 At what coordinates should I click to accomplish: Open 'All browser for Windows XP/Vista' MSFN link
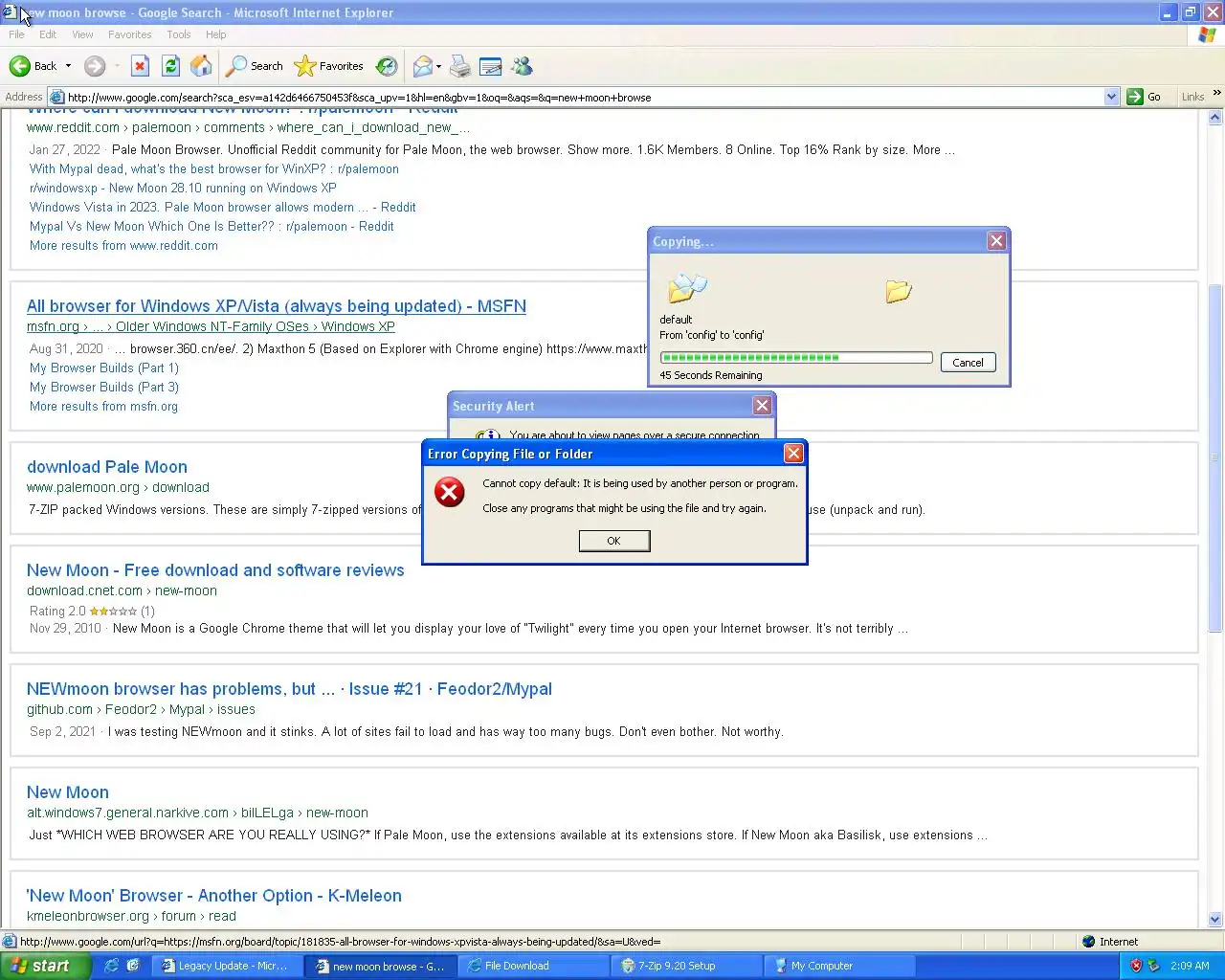[x=277, y=306]
